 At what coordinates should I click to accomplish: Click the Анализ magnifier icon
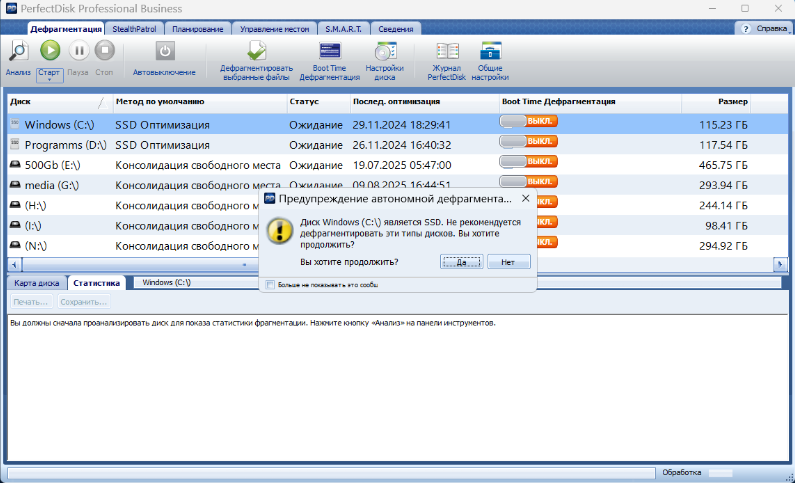(x=18, y=51)
